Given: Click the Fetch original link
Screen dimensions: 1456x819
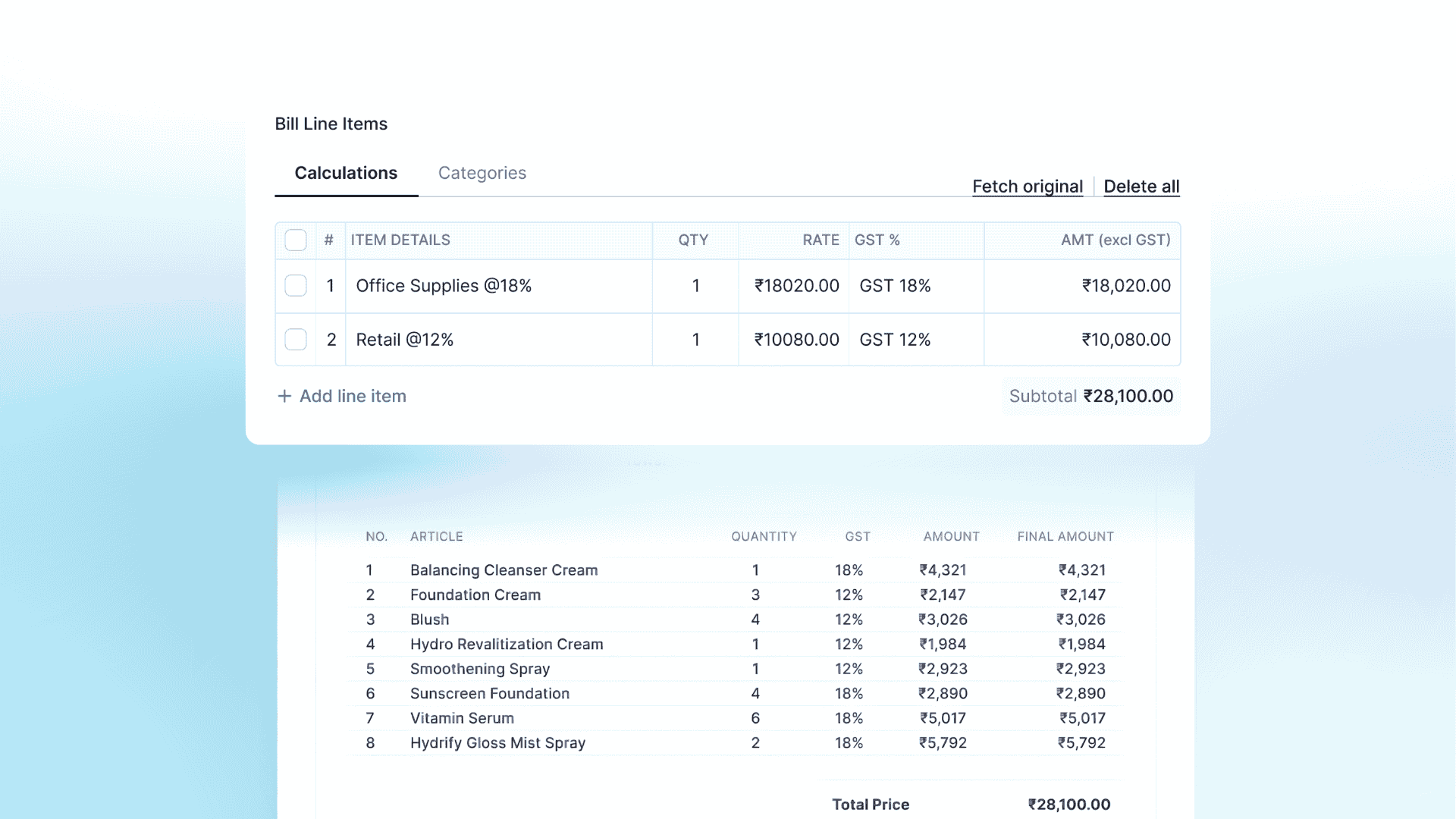Looking at the screenshot, I should pos(1027,187).
